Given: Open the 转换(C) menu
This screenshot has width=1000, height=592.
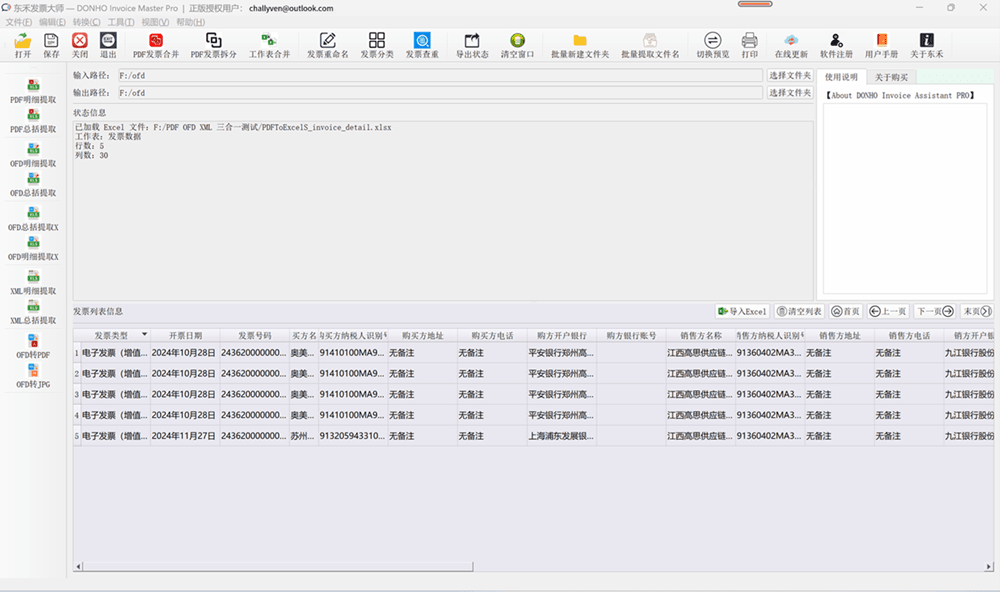Looking at the screenshot, I should pyautogui.click(x=86, y=22).
